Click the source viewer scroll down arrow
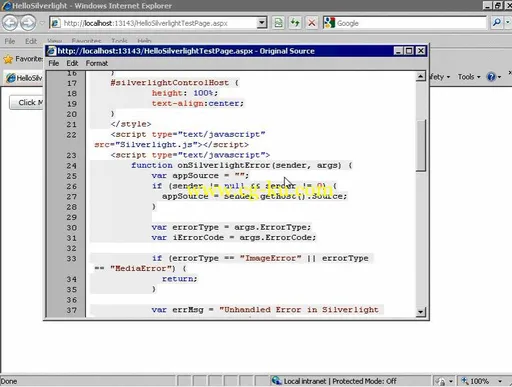 pos(421,312)
